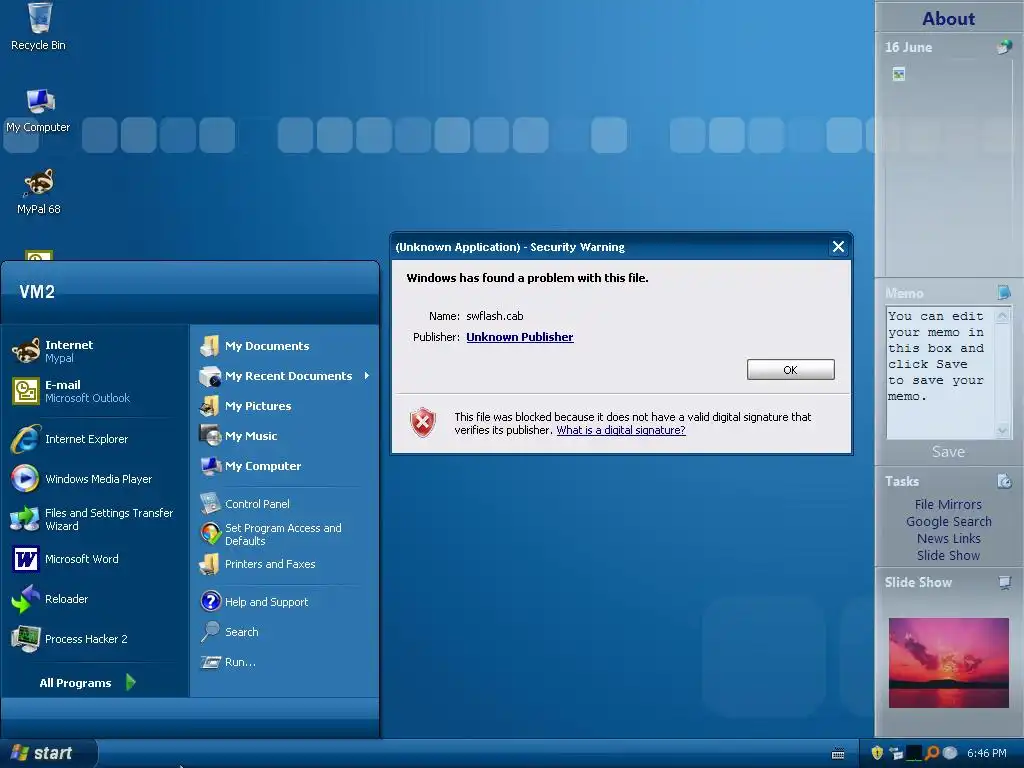Click OK in Security Warning dialog
Screen dimensions: 1024x768
[x=790, y=370]
